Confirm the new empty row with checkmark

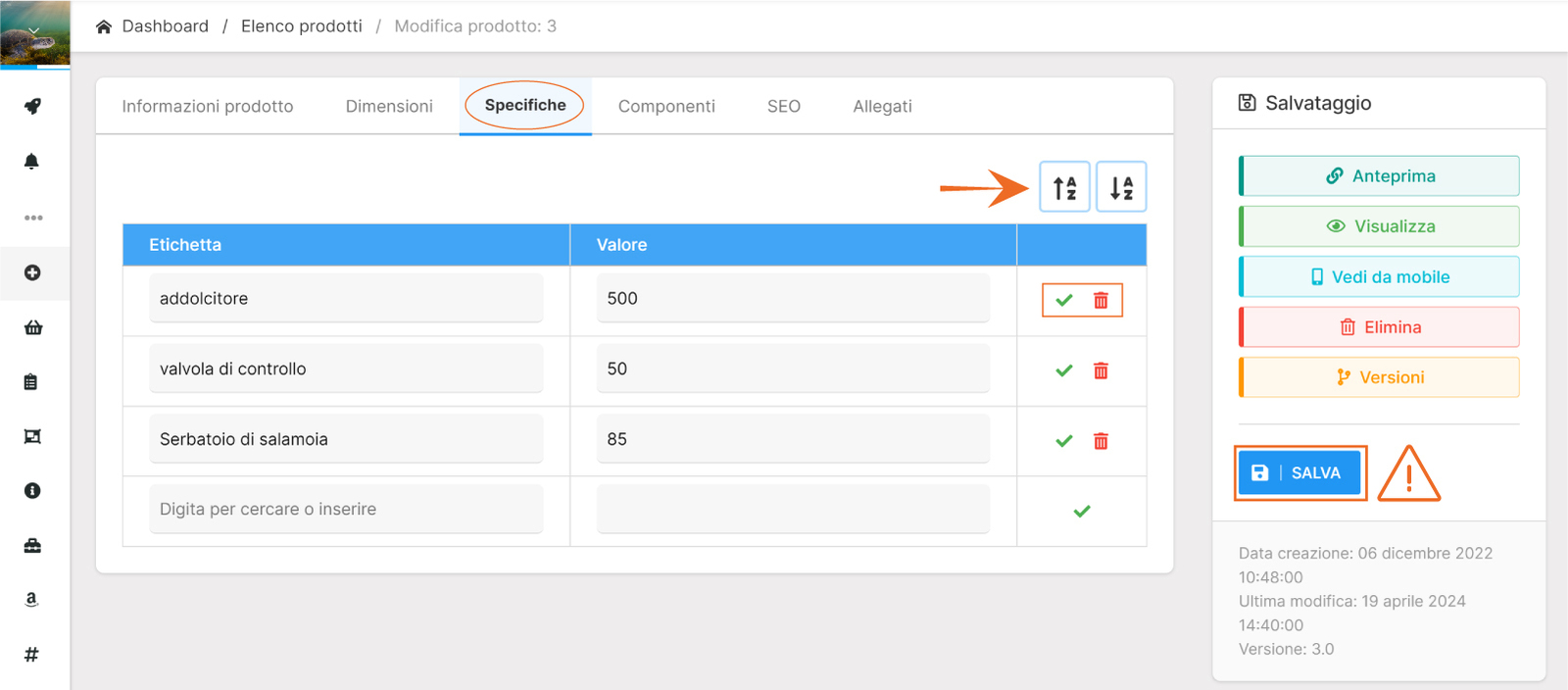coord(1082,512)
